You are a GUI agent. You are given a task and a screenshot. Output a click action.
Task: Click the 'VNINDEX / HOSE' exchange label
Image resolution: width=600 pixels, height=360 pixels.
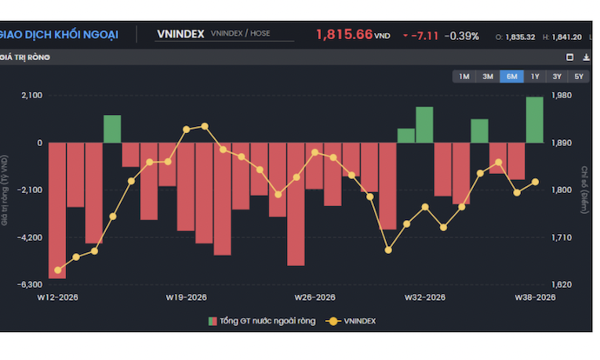click(x=240, y=33)
